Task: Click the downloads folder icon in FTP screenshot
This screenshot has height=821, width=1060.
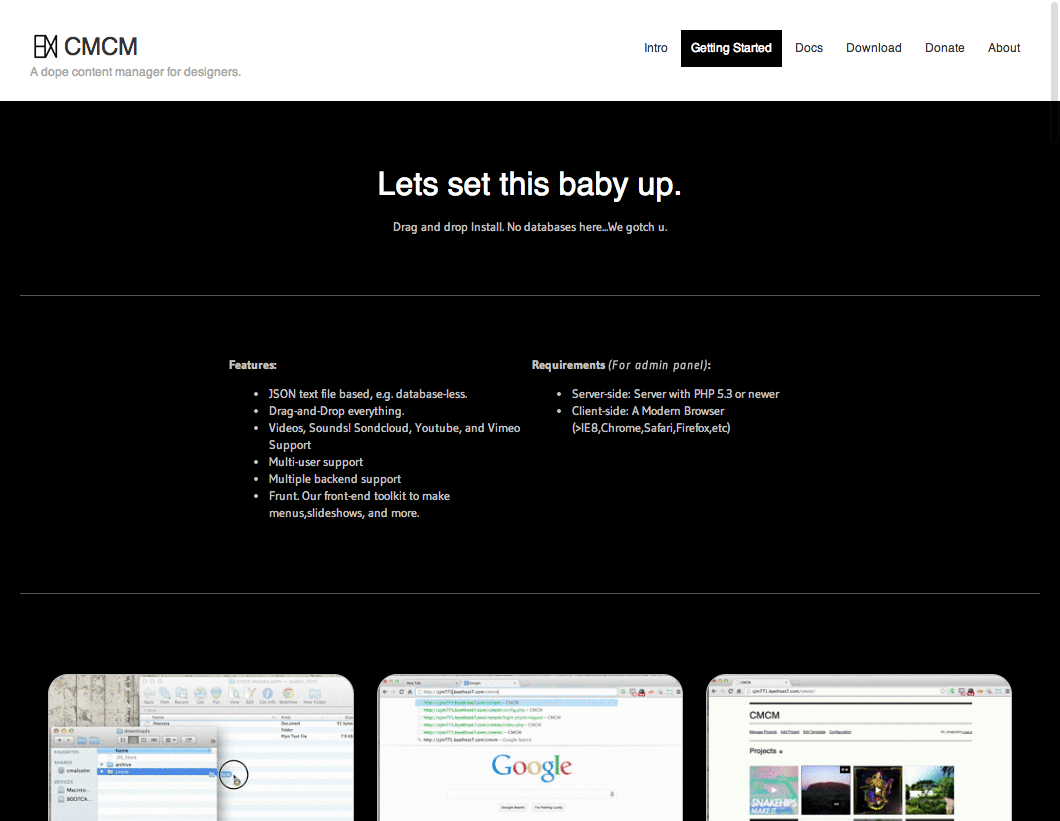Action: coord(118,731)
